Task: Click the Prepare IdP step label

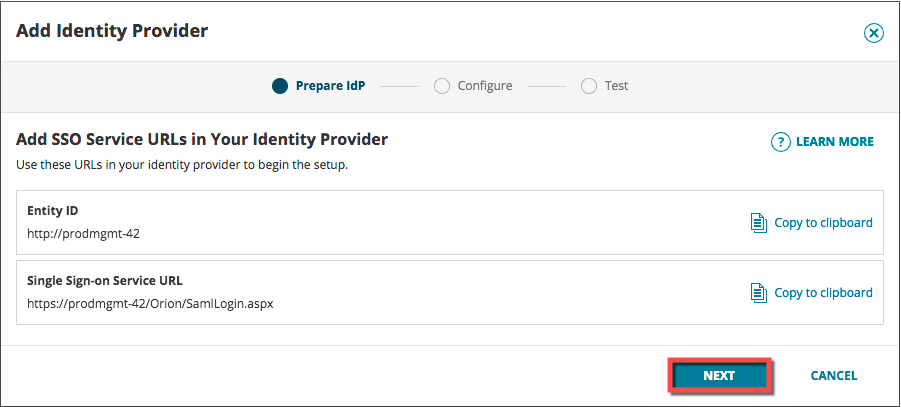Action: [x=330, y=86]
